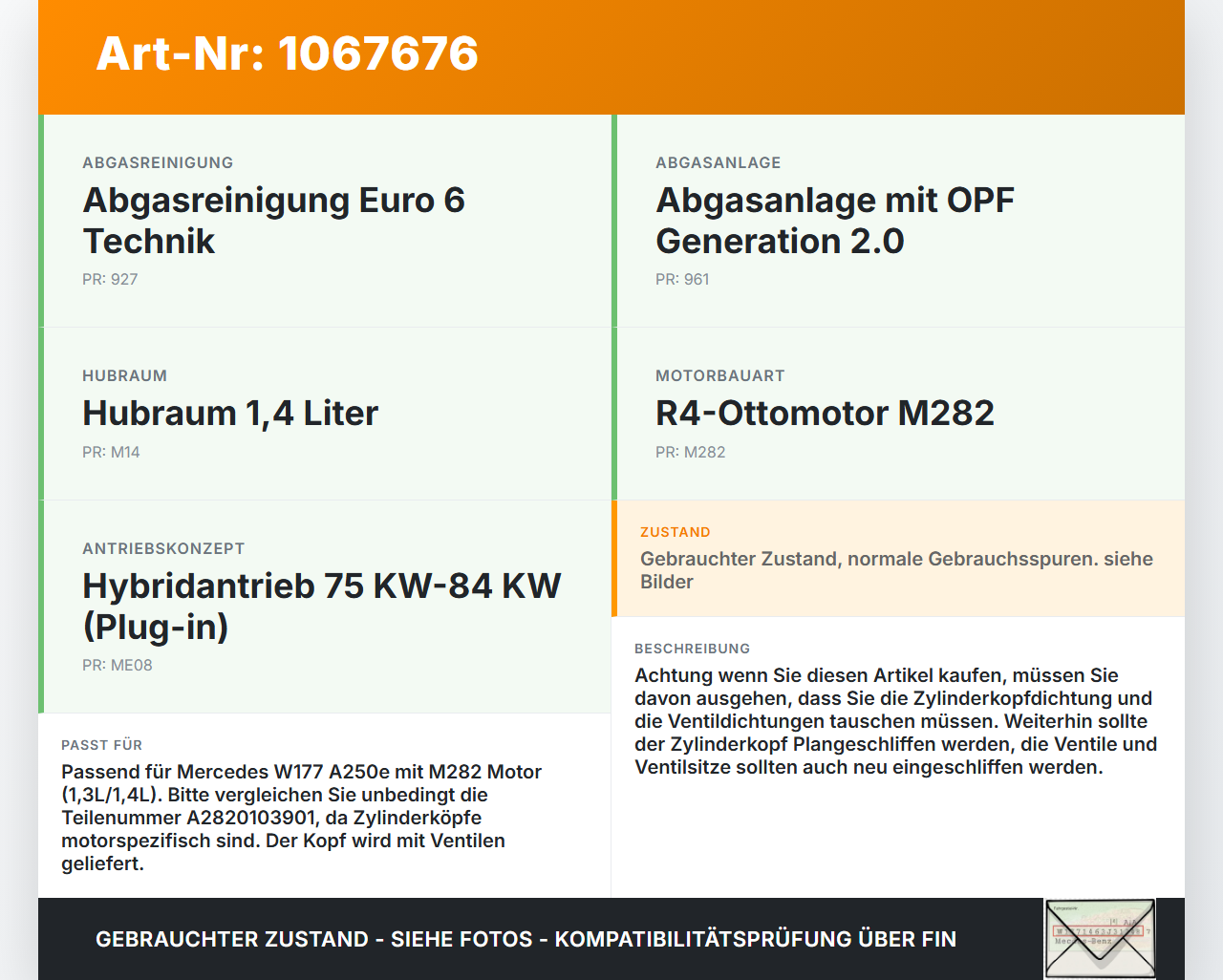This screenshot has width=1223, height=980.
Task: Click the ANTRIEBSKONZEPT category label
Action: 163,549
